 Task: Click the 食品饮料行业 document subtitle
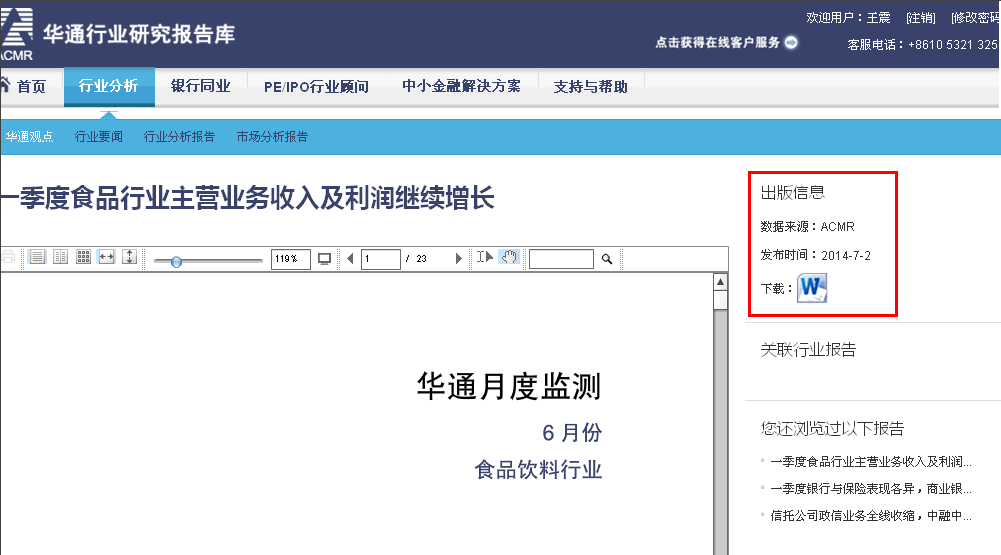[538, 470]
